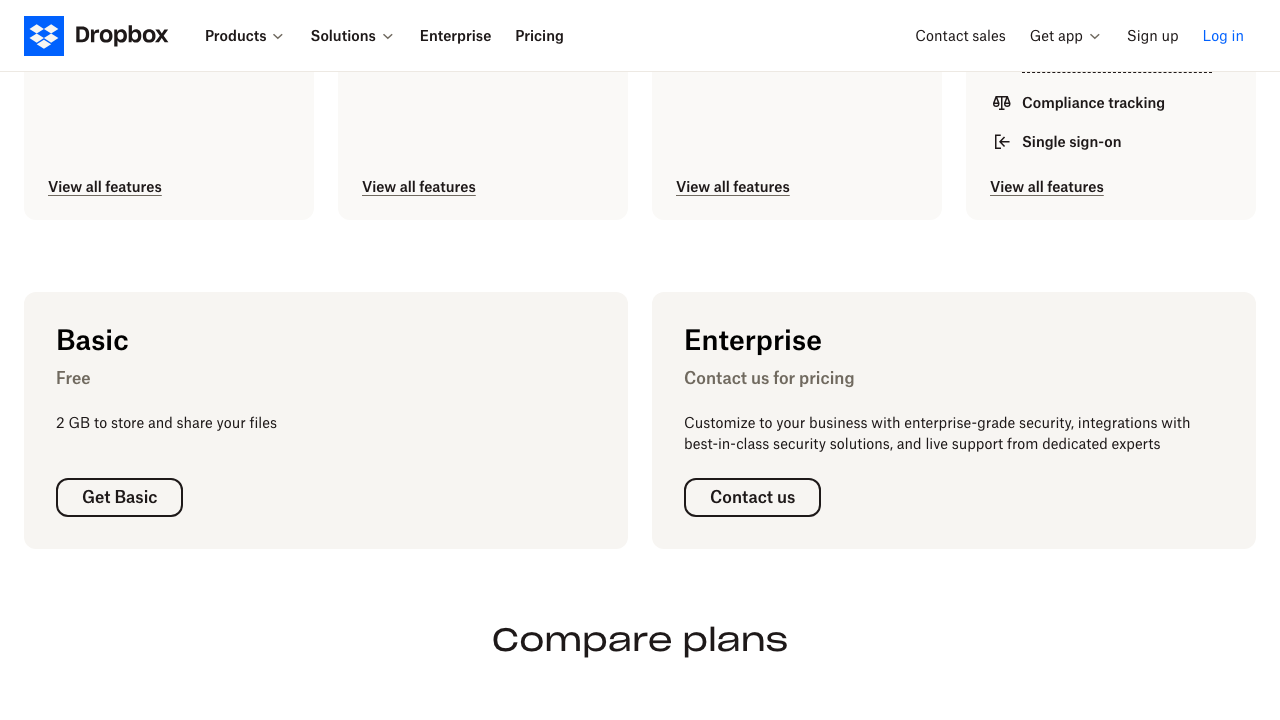Click the Contact us button
The height and width of the screenshot is (720, 1280).
click(752, 497)
